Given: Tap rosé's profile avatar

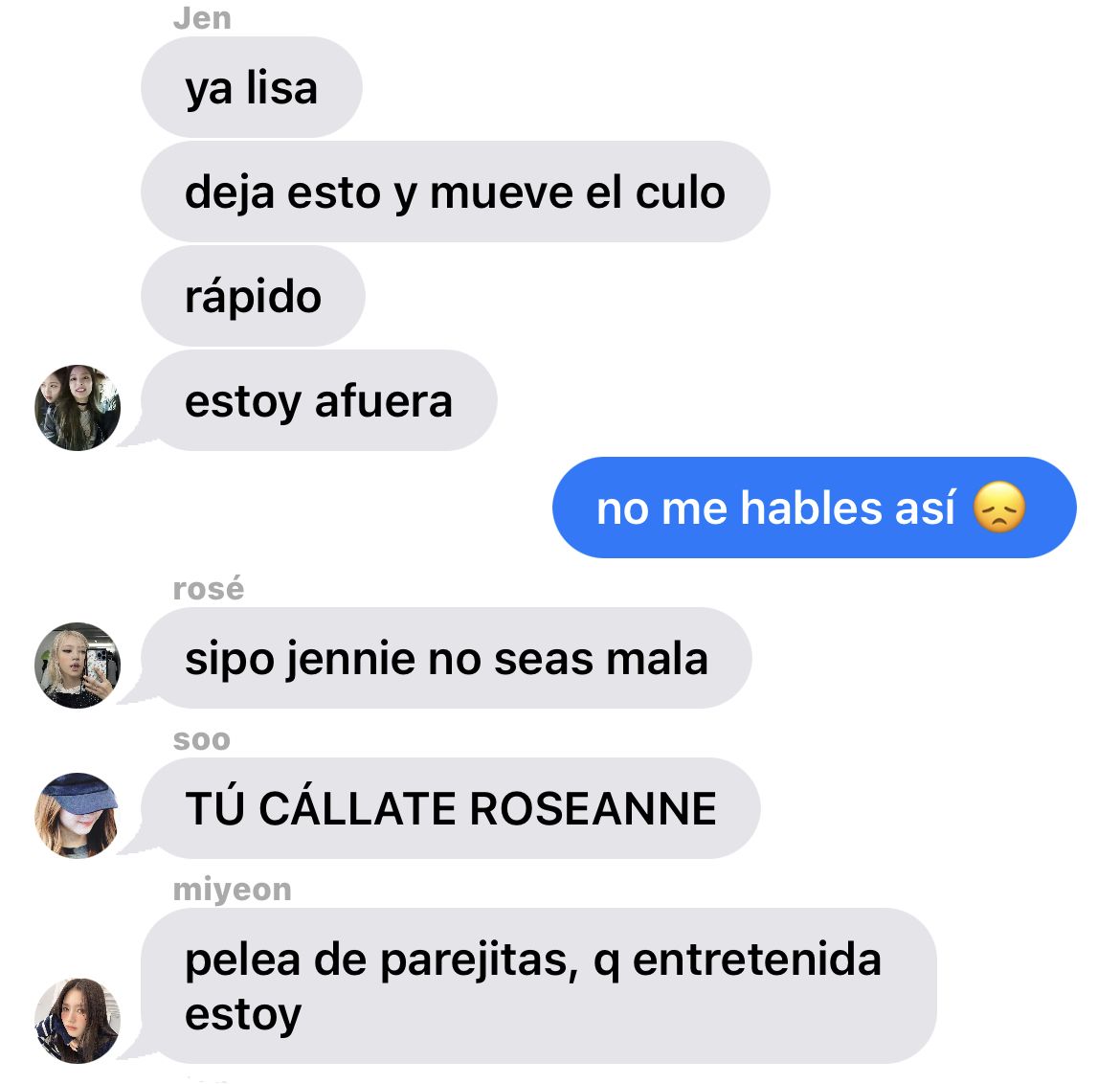Looking at the screenshot, I should click(x=78, y=666).
